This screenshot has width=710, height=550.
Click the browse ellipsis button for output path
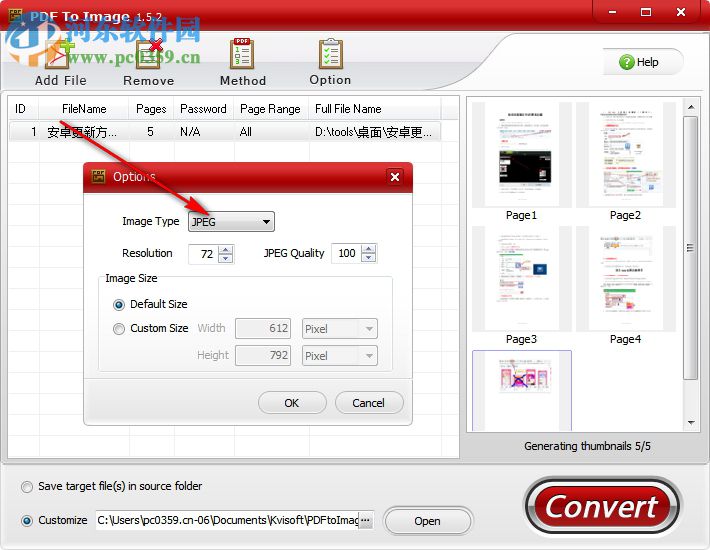[365, 520]
